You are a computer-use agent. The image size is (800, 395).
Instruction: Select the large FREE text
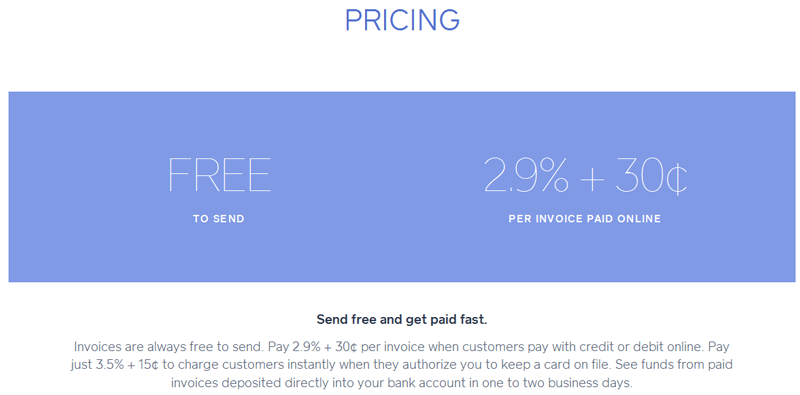(219, 175)
